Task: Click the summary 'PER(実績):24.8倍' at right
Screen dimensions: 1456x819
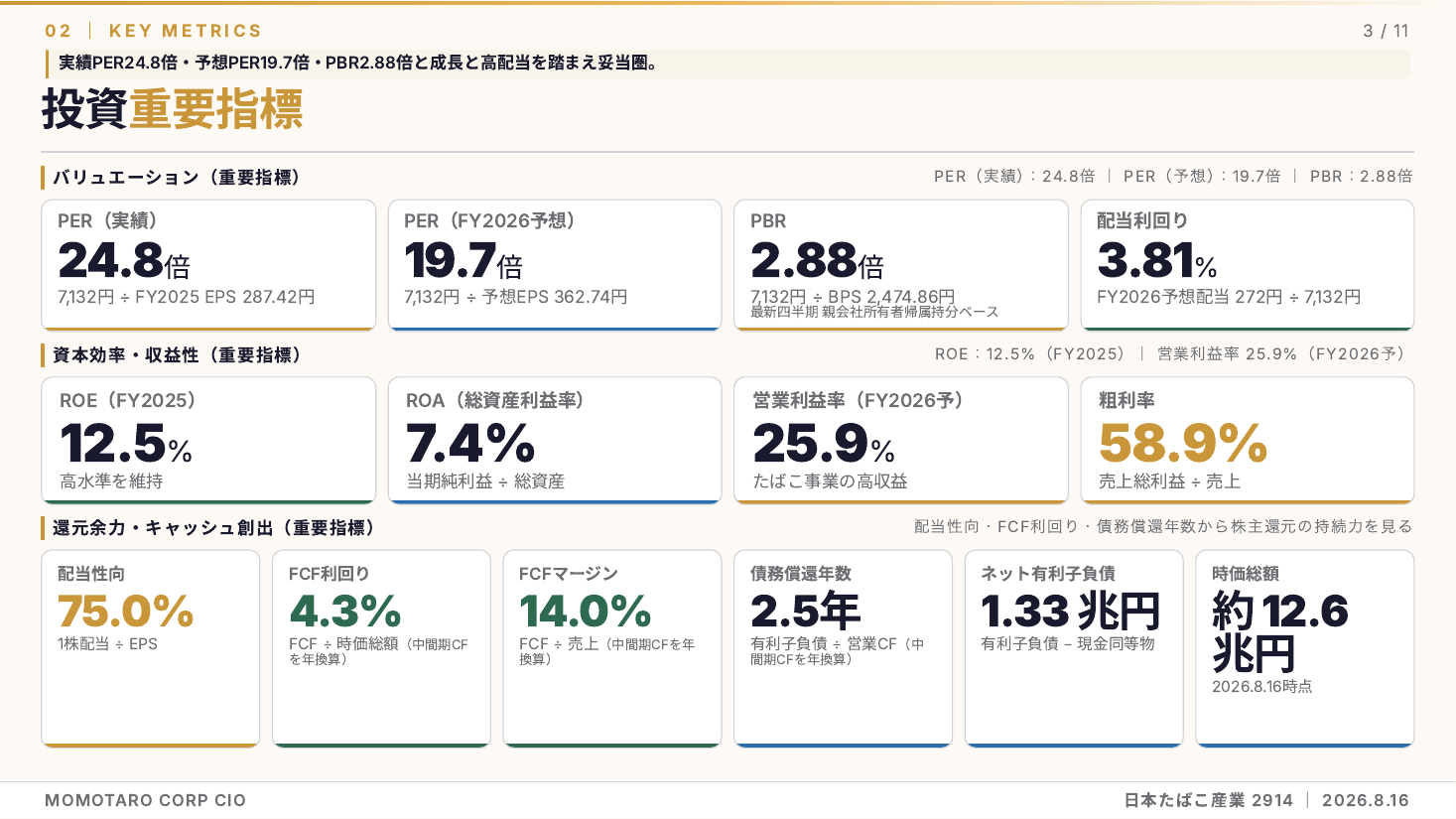Action: [1014, 176]
